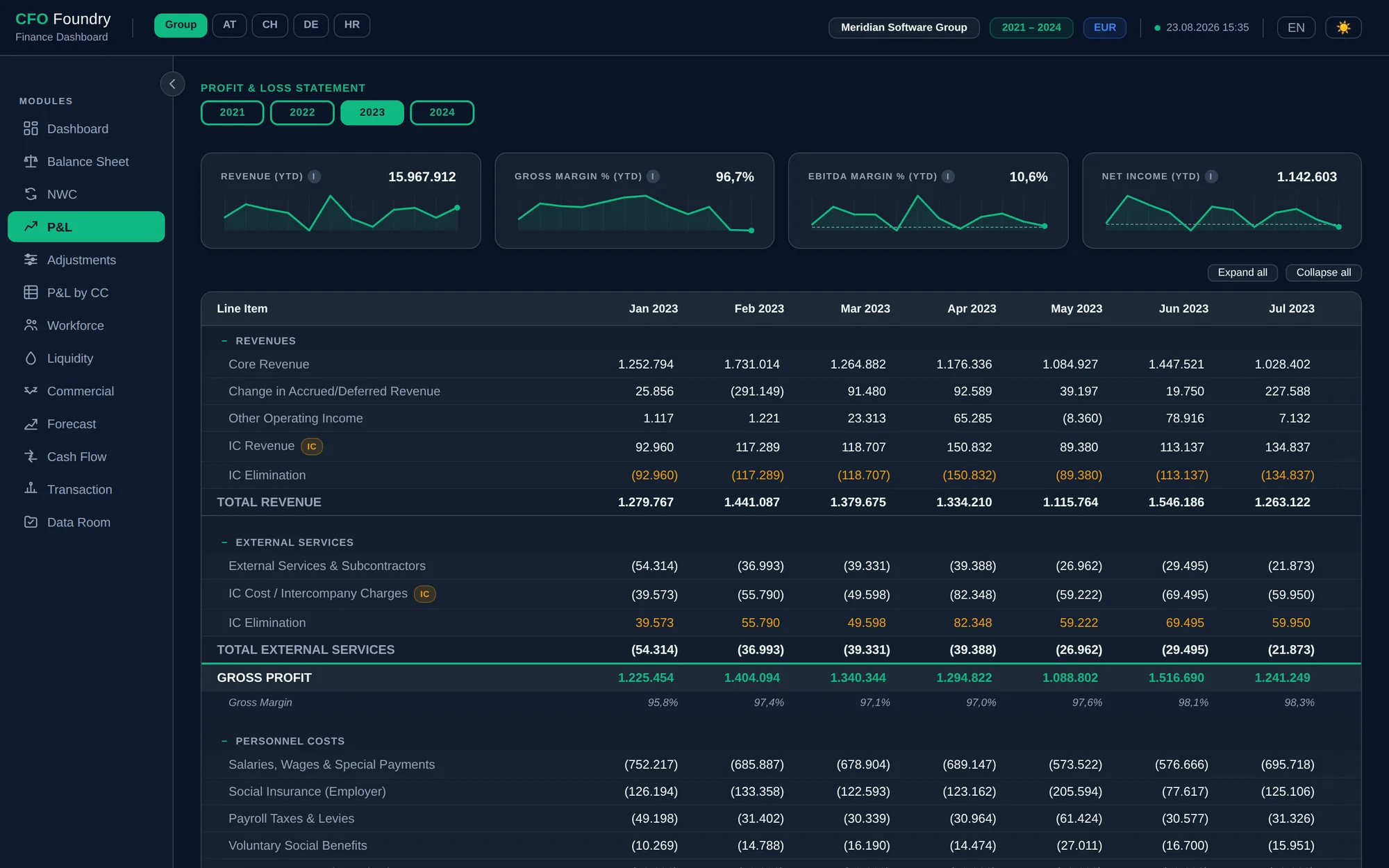Click the IC badge next to IC Revenue

click(x=312, y=446)
